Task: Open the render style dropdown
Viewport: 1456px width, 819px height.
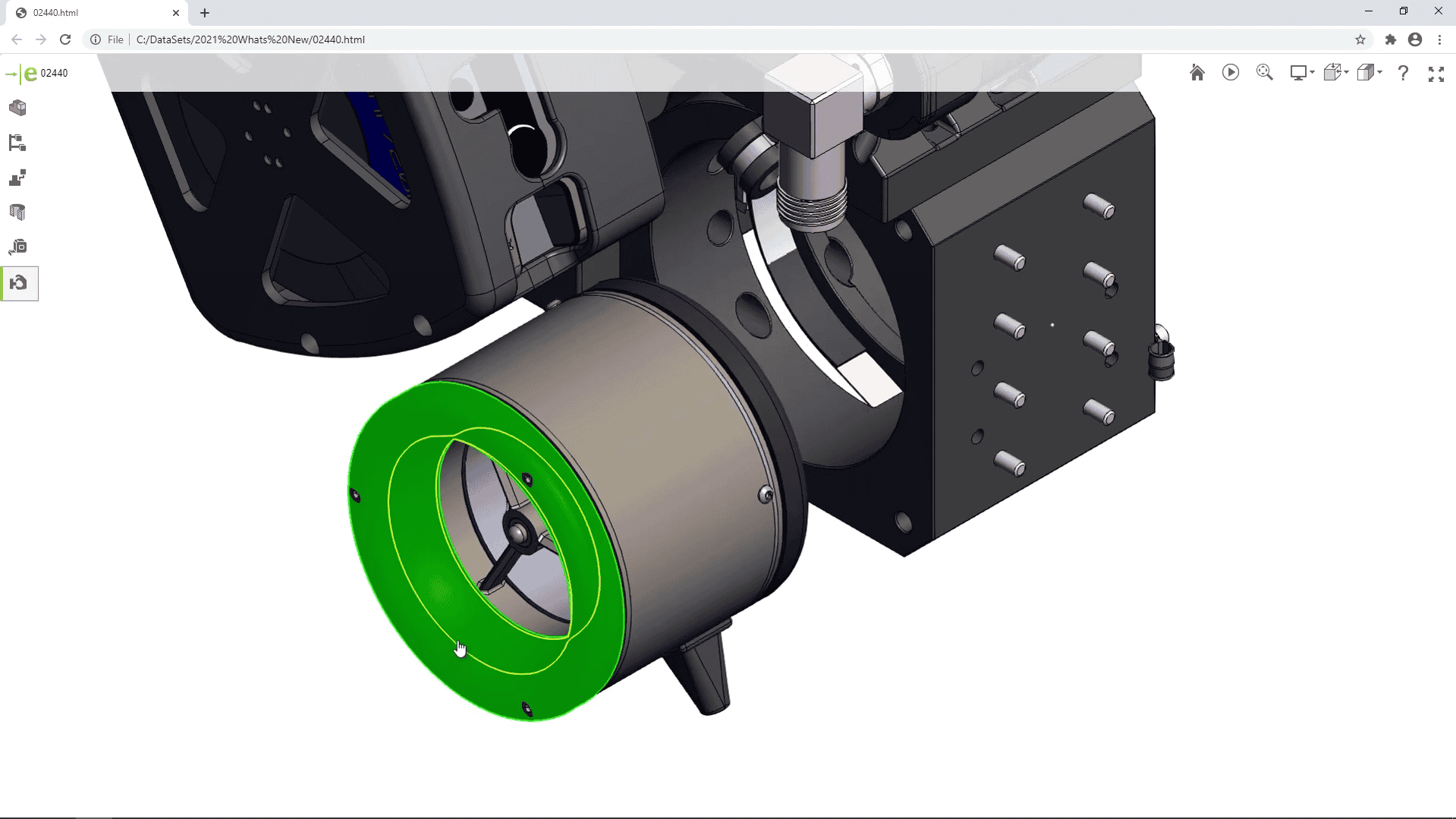Action: pos(1368,73)
